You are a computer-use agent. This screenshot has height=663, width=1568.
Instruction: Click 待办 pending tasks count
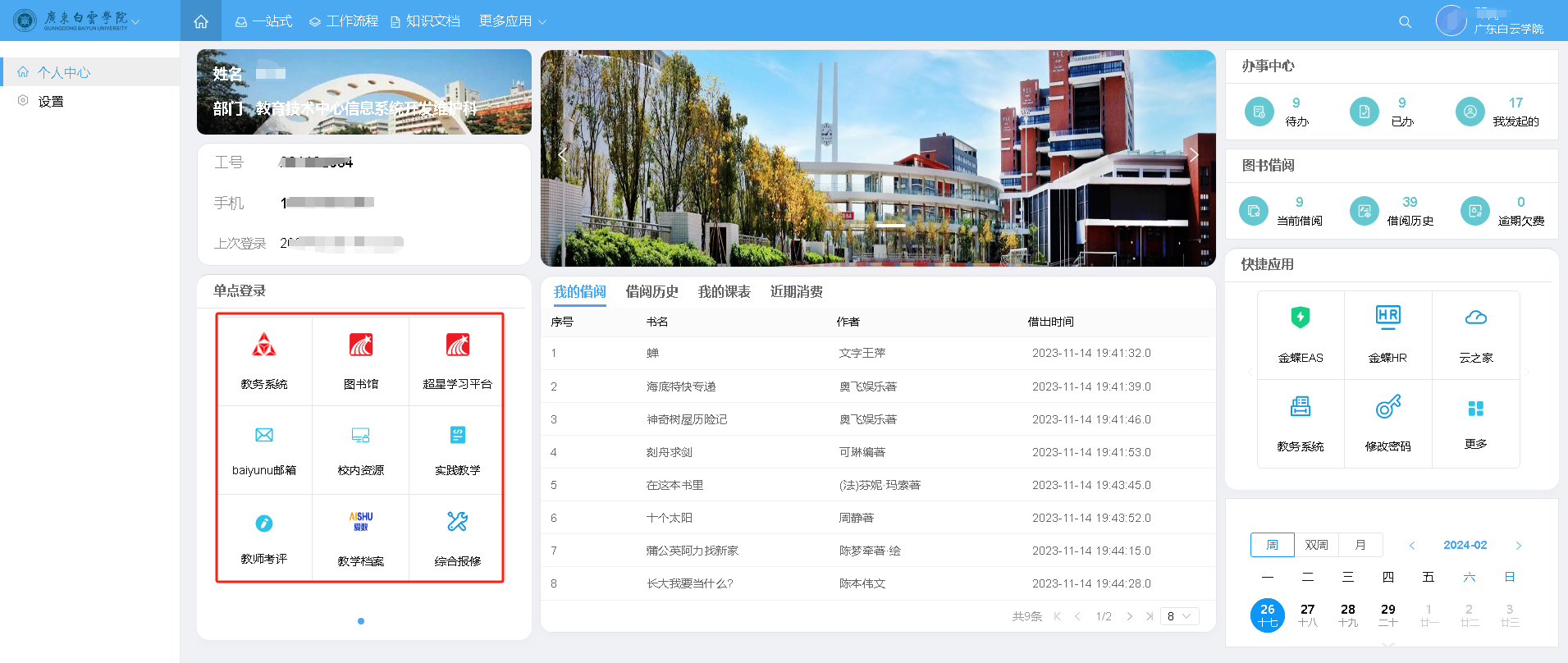pyautogui.click(x=1296, y=111)
